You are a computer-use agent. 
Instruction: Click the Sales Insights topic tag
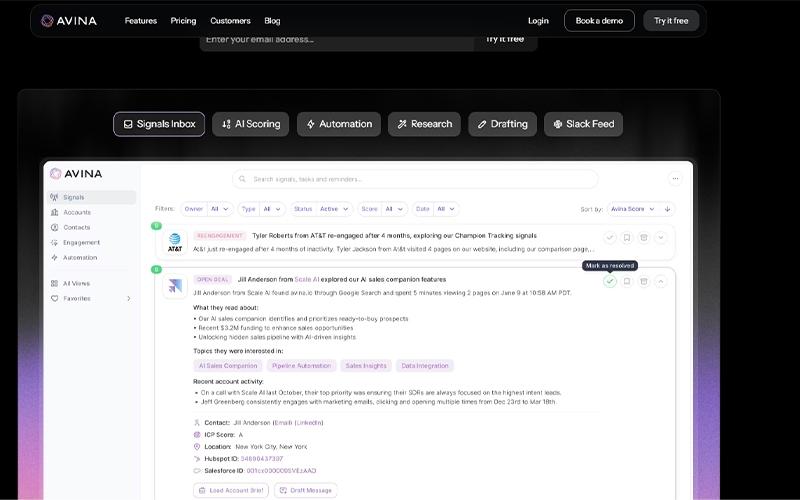[x=366, y=366]
